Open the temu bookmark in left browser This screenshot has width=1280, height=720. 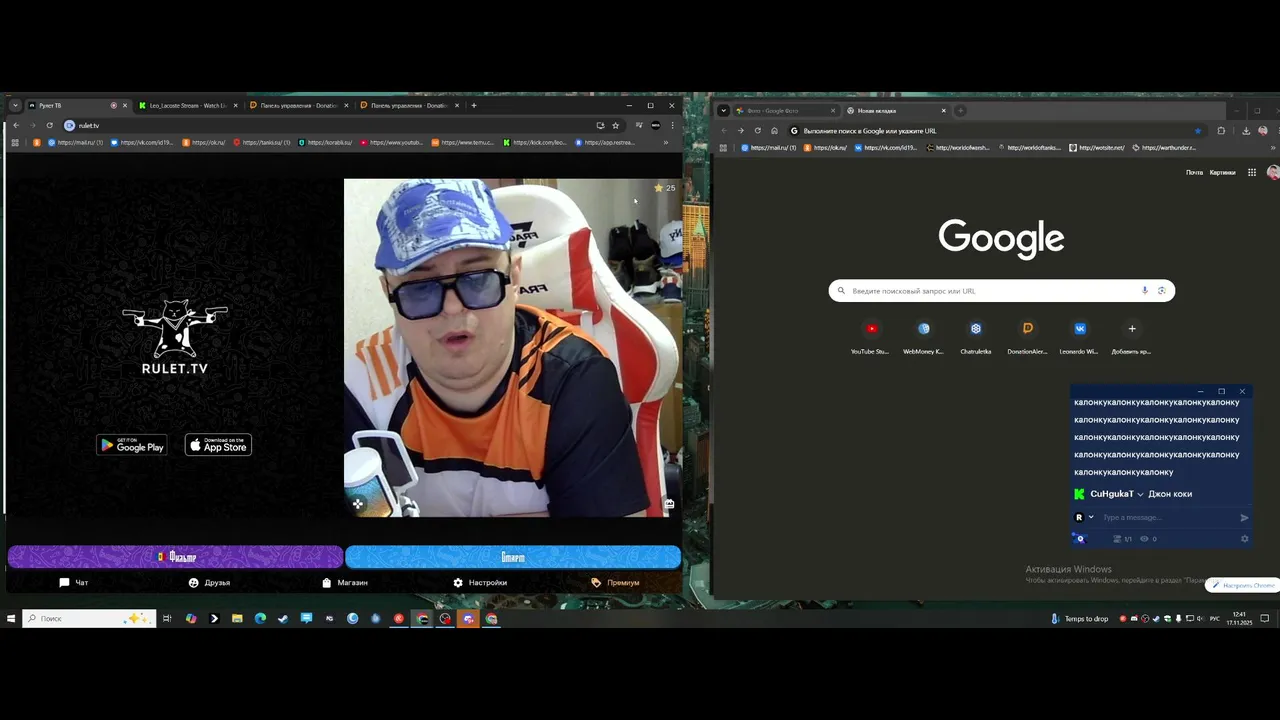pos(463,142)
